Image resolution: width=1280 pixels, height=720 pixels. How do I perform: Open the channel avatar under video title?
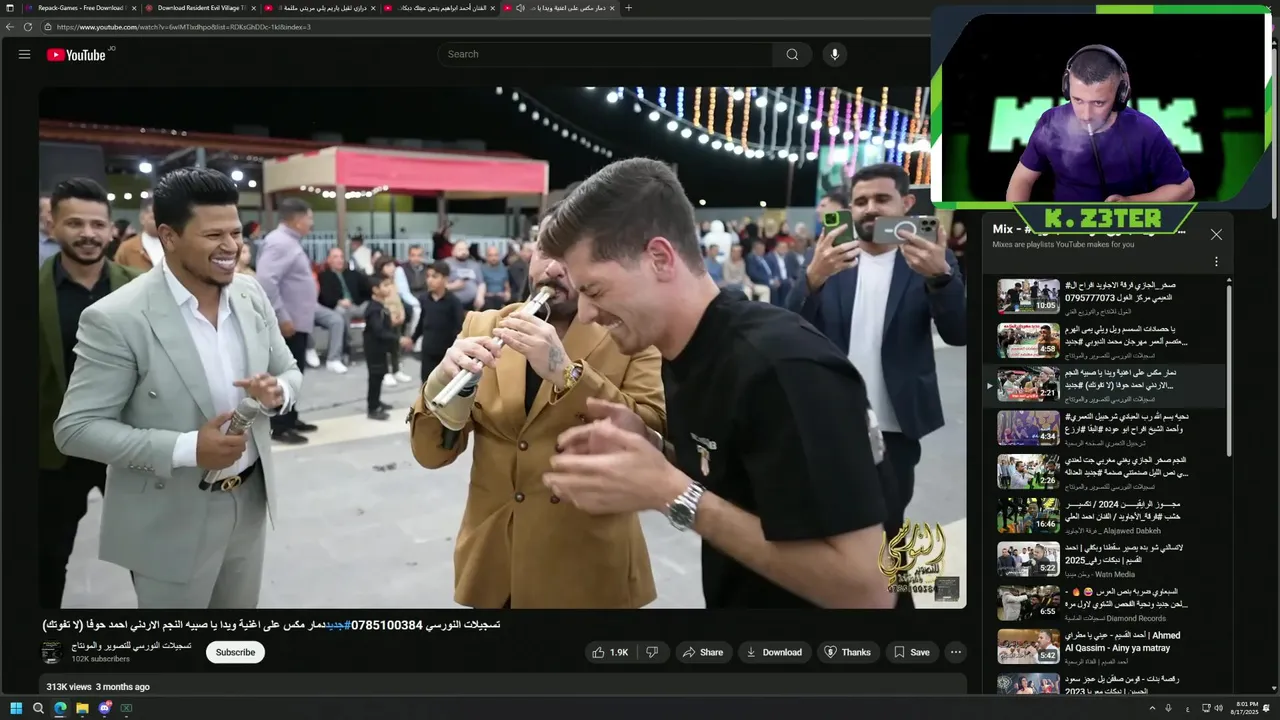tap(52, 652)
